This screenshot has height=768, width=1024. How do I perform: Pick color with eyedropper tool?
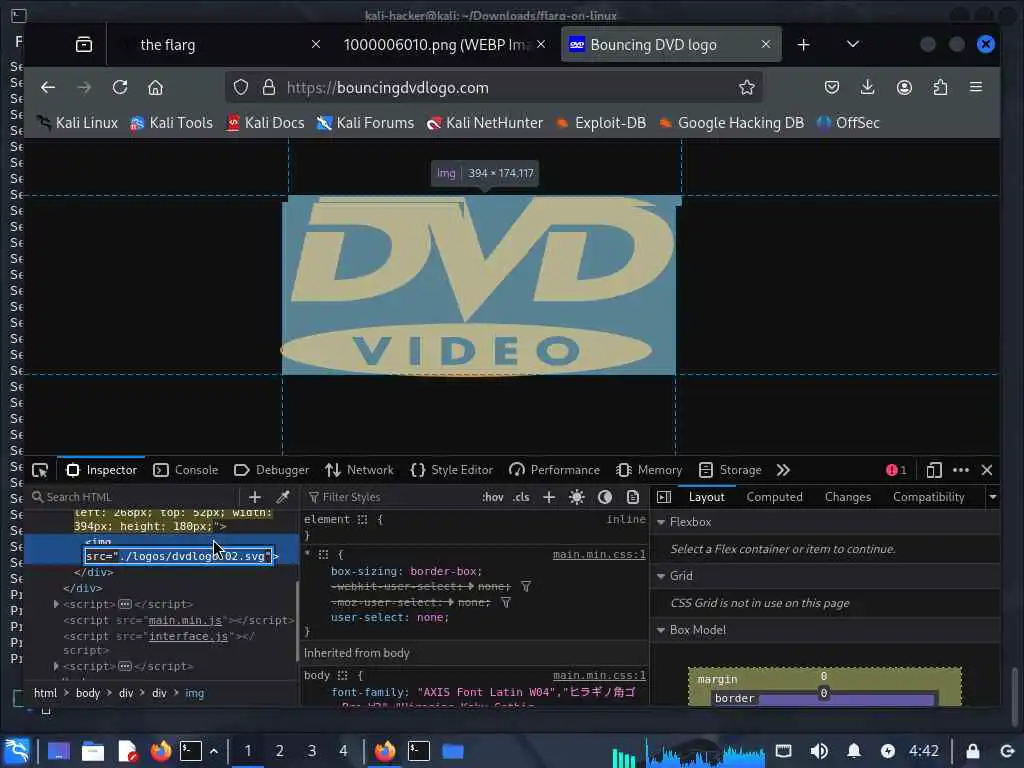click(x=283, y=497)
